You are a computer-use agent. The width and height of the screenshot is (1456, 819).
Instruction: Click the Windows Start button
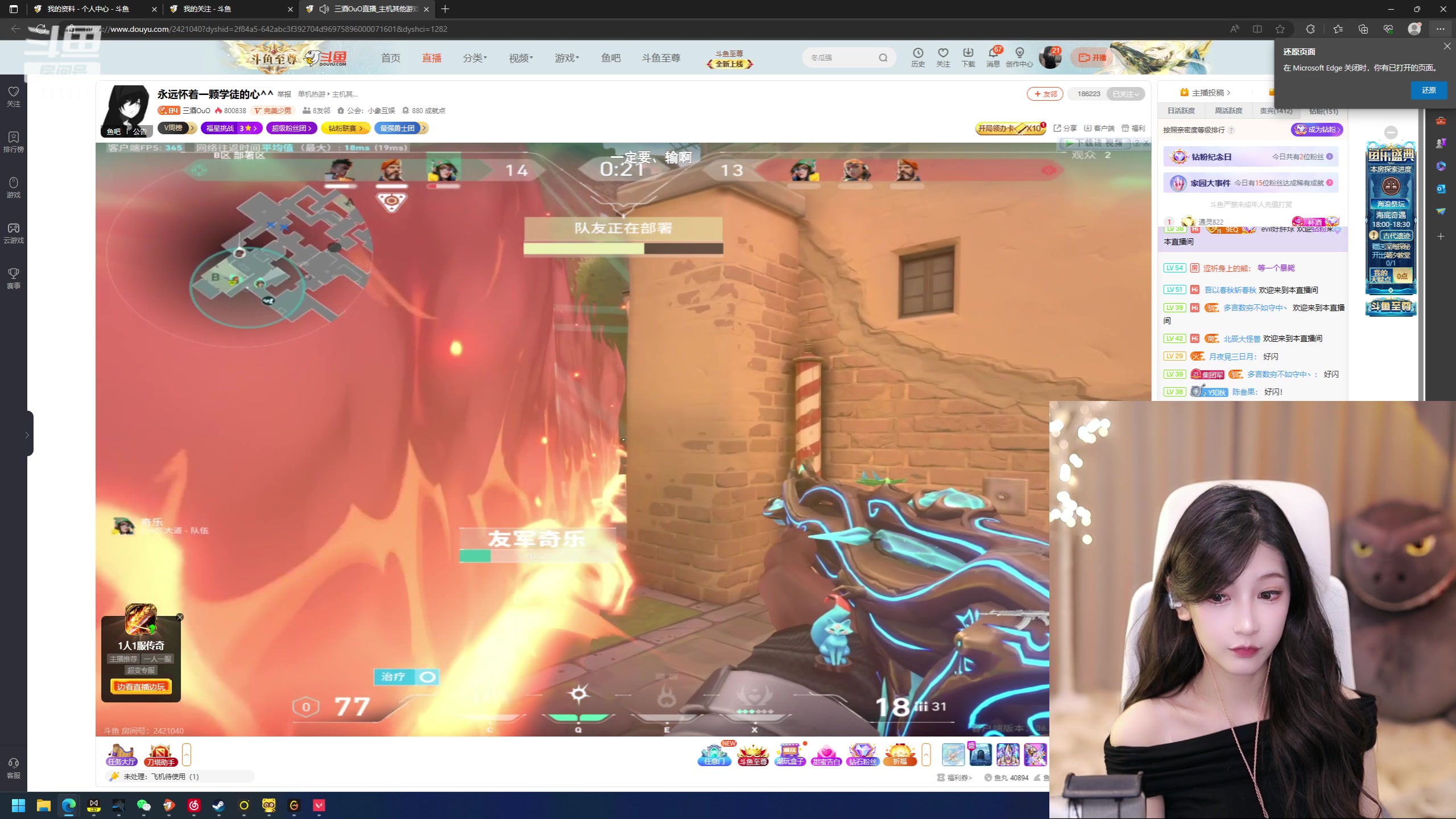click(19, 805)
